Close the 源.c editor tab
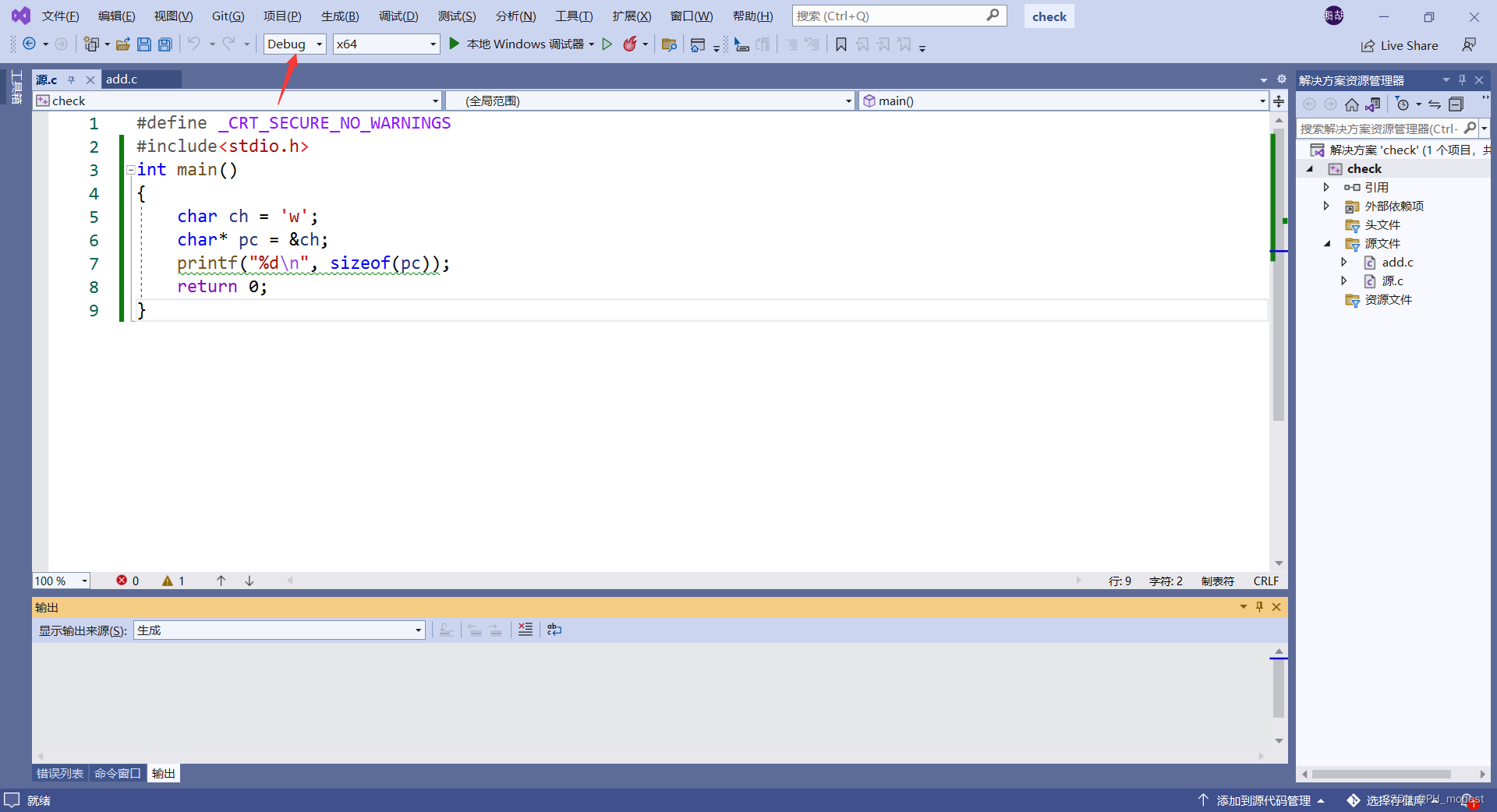This screenshot has height=812, width=1497. pyautogui.click(x=90, y=79)
